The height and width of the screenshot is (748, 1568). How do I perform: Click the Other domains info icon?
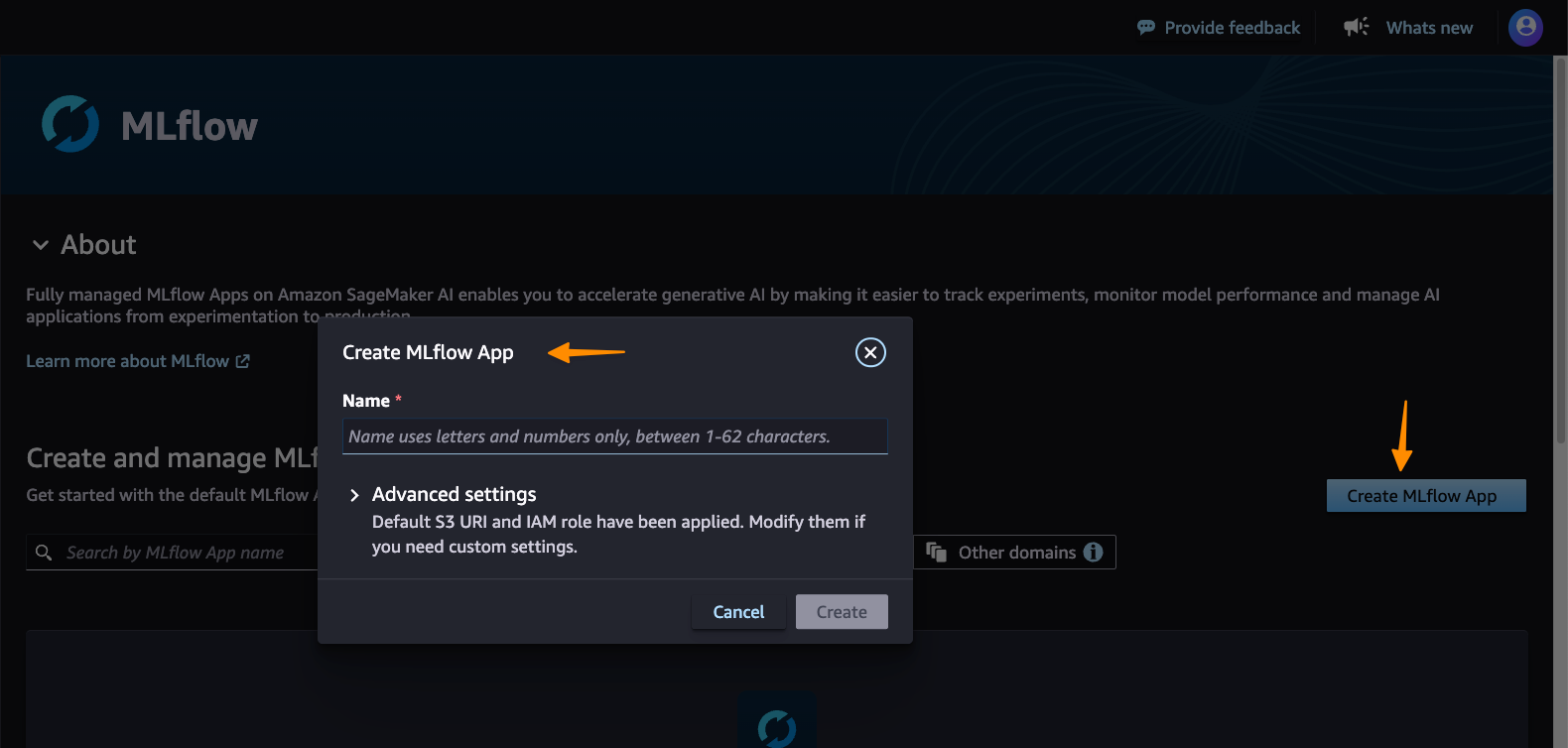(1094, 553)
